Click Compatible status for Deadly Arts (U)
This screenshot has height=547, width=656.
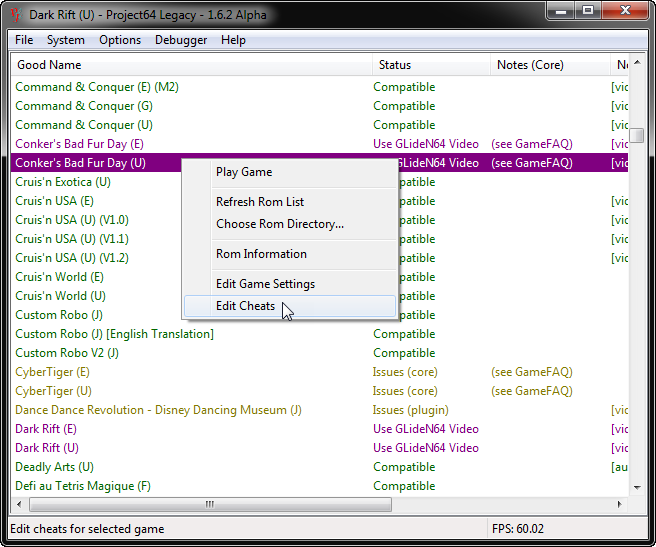[404, 467]
